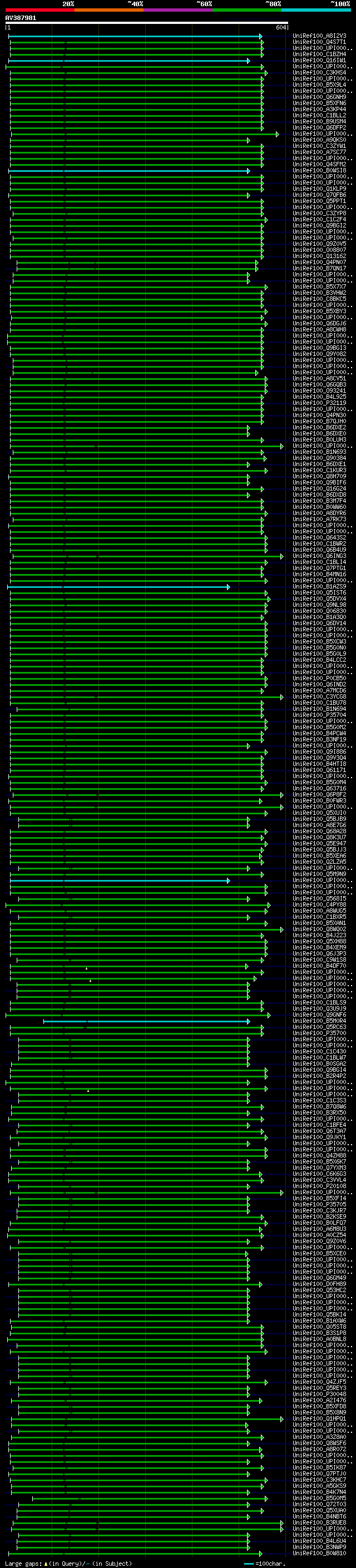Click label UniRef100_A8CV51
The width and height of the screenshot is (356, 1568).
(319, 379)
